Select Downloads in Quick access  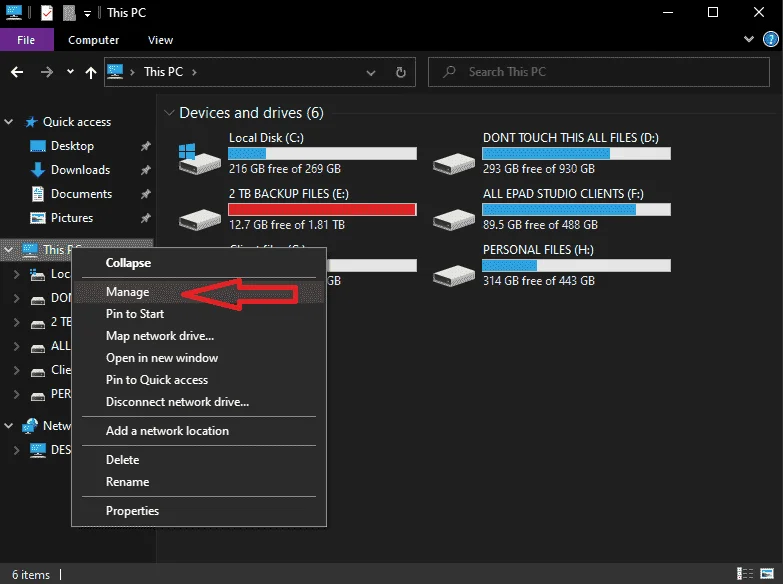pos(80,170)
